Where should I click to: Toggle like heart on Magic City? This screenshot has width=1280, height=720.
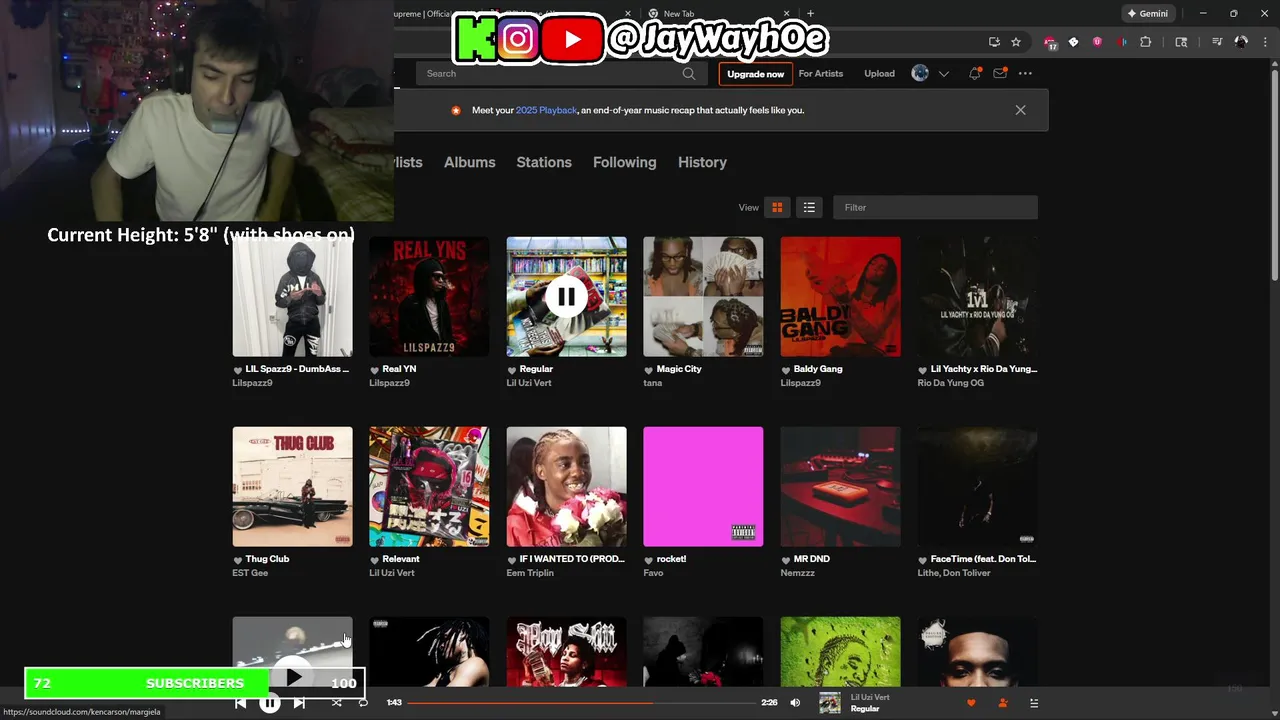[x=649, y=369]
